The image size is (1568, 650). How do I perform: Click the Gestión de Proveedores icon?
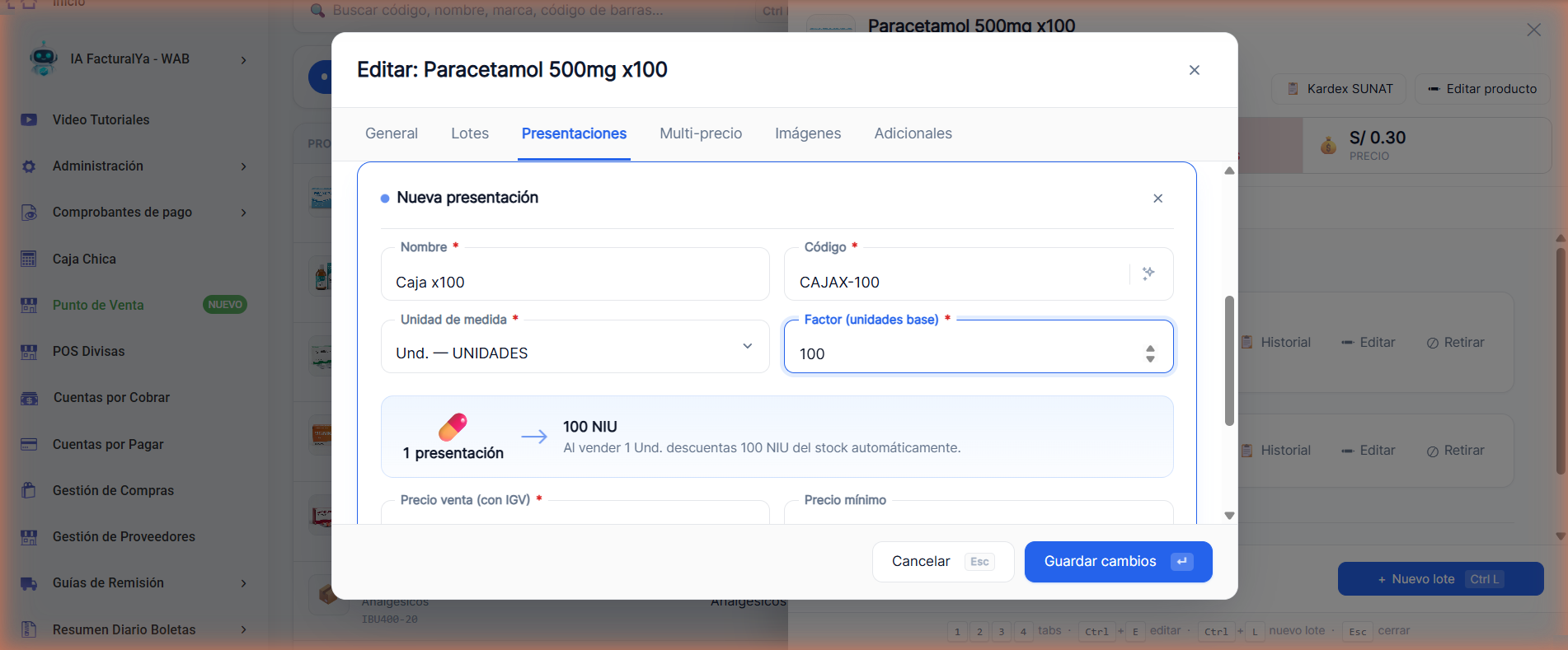(x=29, y=537)
